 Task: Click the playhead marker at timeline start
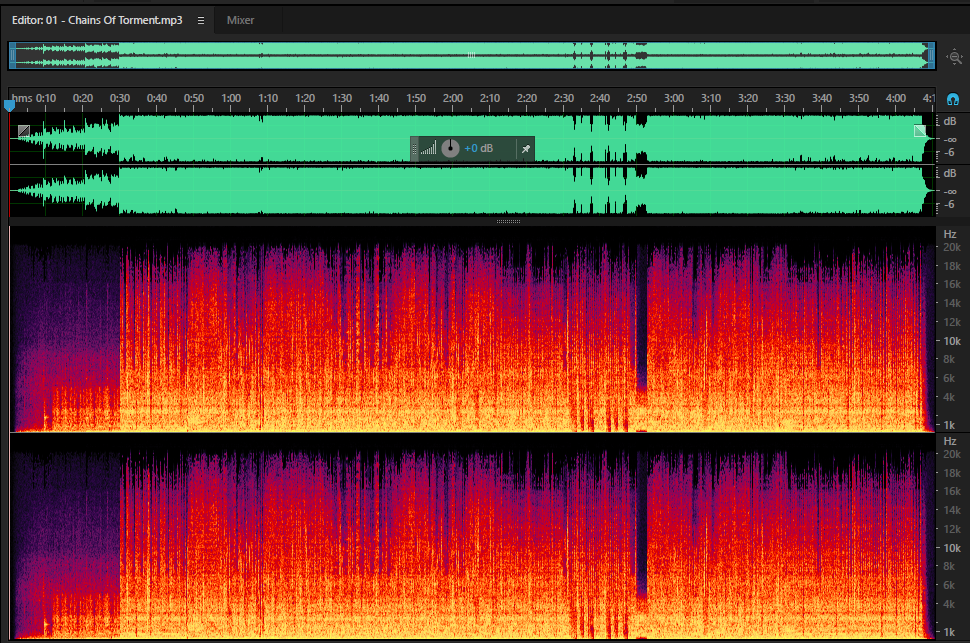point(9,105)
